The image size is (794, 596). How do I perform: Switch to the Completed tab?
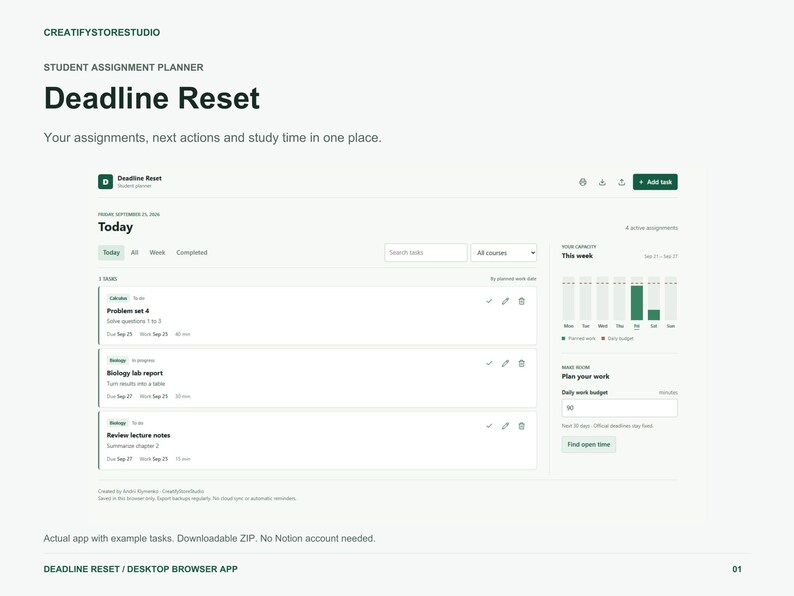tap(191, 253)
